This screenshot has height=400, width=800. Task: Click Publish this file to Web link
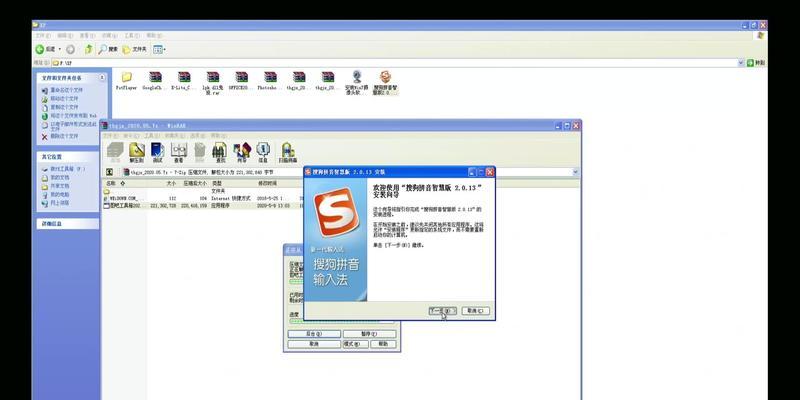[x=69, y=116]
